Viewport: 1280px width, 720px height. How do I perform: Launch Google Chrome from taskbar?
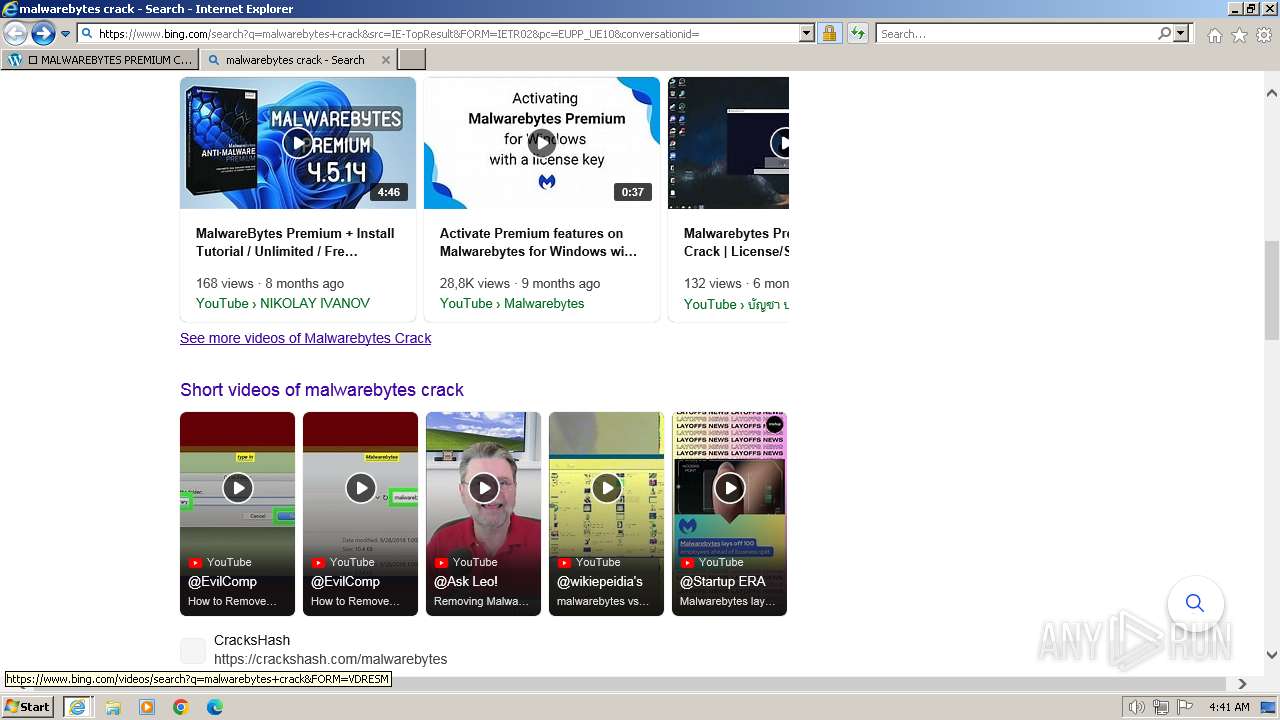coord(181,707)
